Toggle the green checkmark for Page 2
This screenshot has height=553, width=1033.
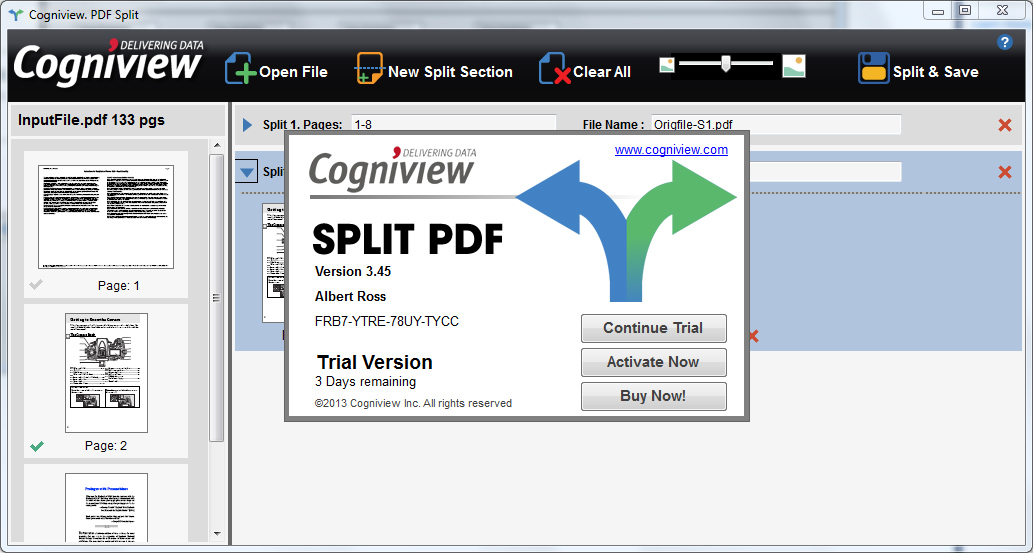click(x=37, y=446)
